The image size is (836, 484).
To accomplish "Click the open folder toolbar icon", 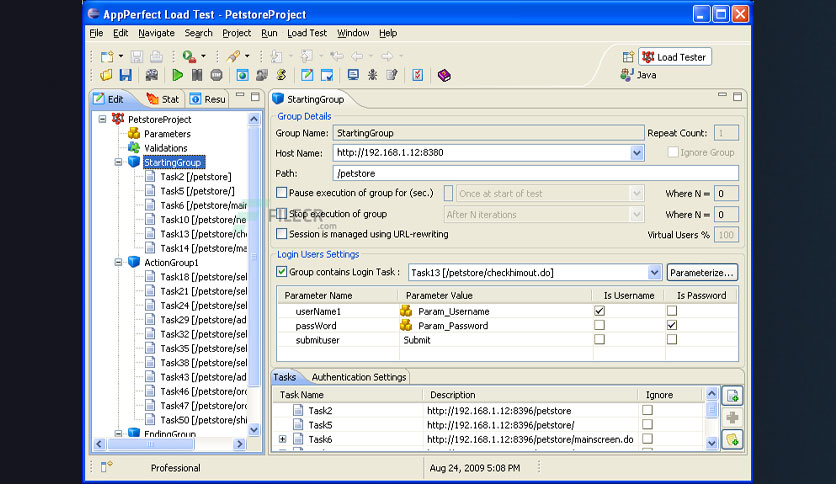I will click(106, 75).
